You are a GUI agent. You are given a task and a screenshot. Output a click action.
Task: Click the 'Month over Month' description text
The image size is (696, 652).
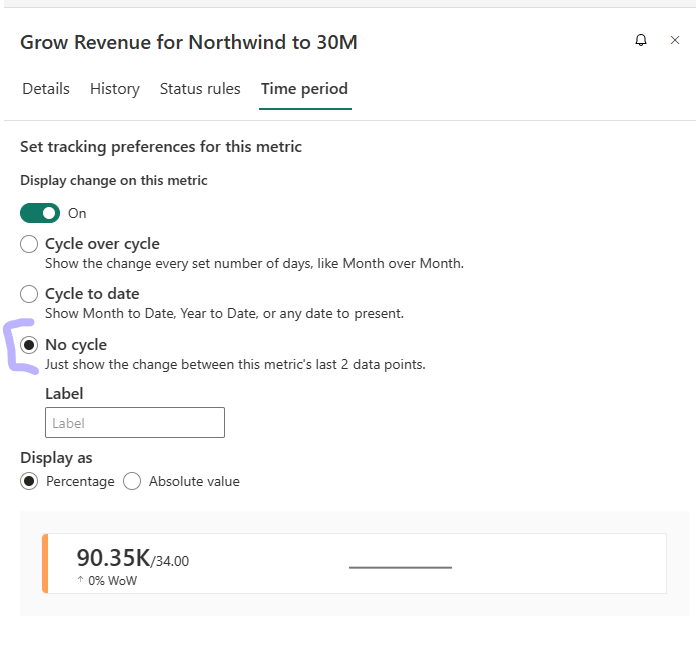pyautogui.click(x=254, y=264)
